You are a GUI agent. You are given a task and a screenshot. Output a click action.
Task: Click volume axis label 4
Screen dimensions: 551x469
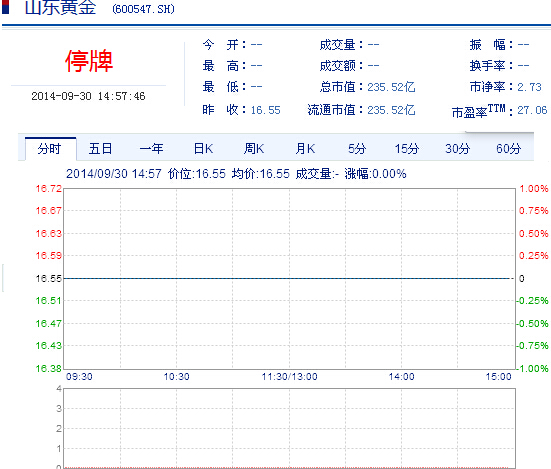click(x=59, y=389)
